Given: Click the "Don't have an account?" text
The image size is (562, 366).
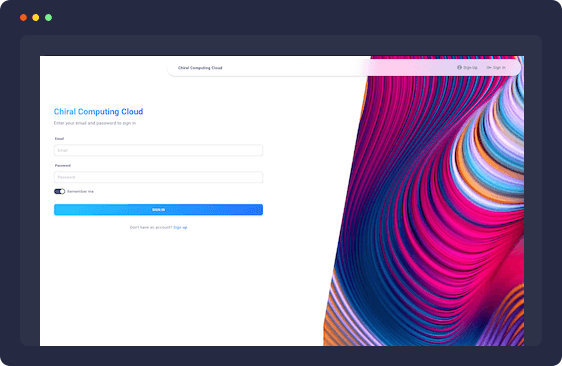Looking at the screenshot, I should click(151, 227).
